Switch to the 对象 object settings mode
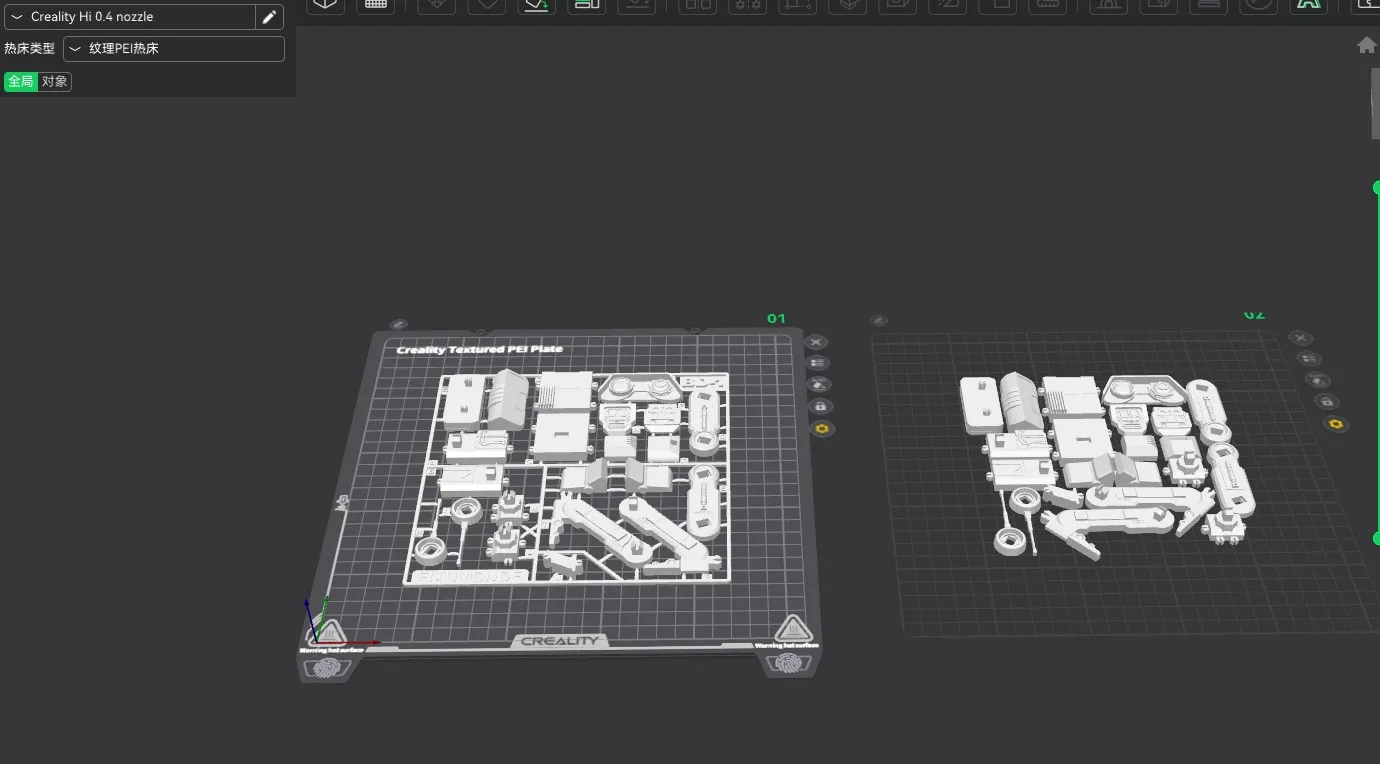Viewport: 1380px width, 764px height. [x=55, y=82]
